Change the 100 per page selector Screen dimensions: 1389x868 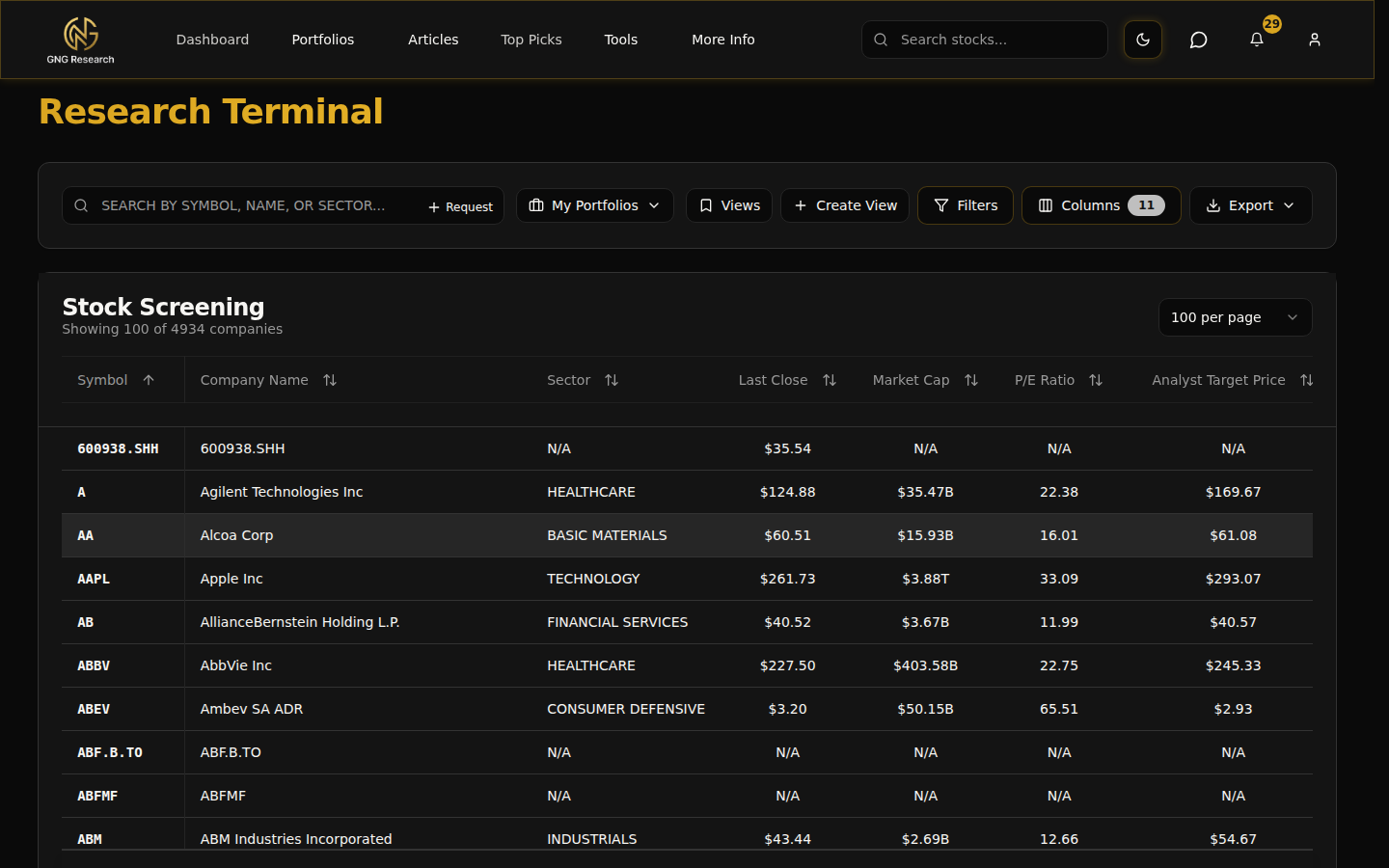coord(1236,317)
